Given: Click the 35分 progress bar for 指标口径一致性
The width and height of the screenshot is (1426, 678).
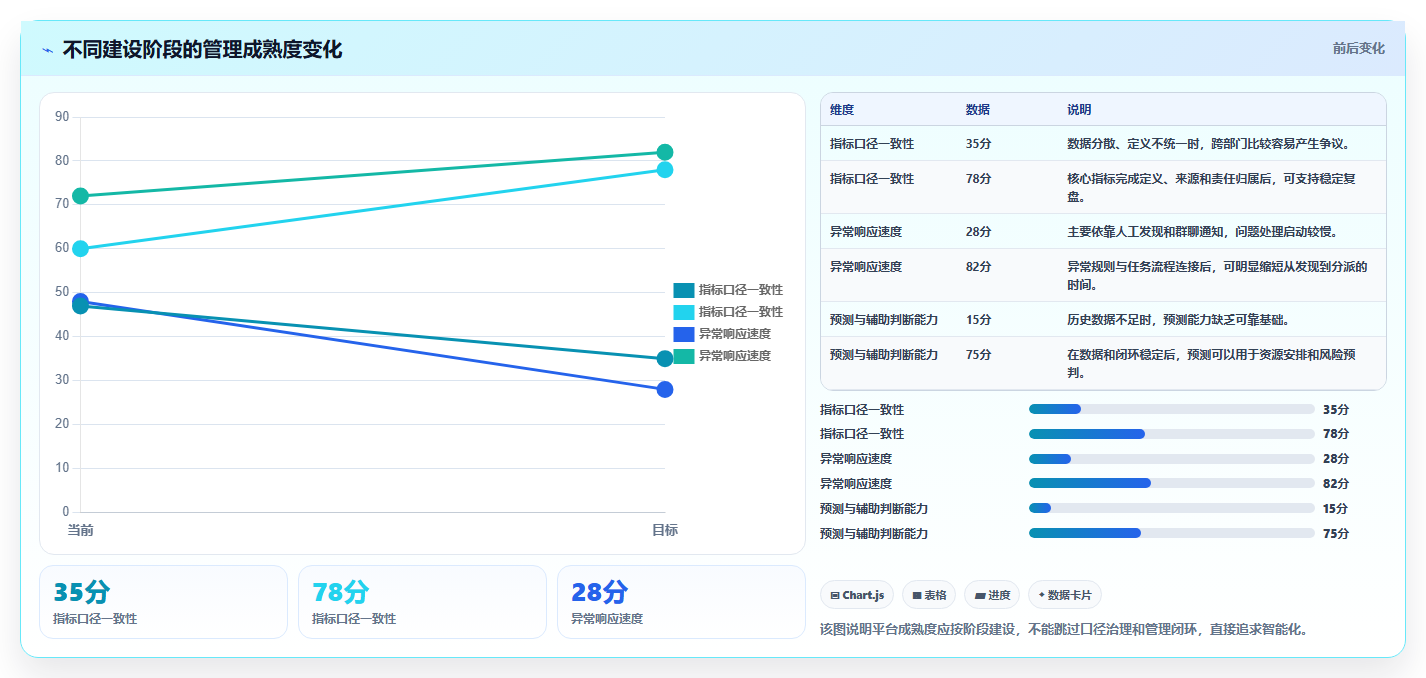Looking at the screenshot, I should click(x=1171, y=409).
